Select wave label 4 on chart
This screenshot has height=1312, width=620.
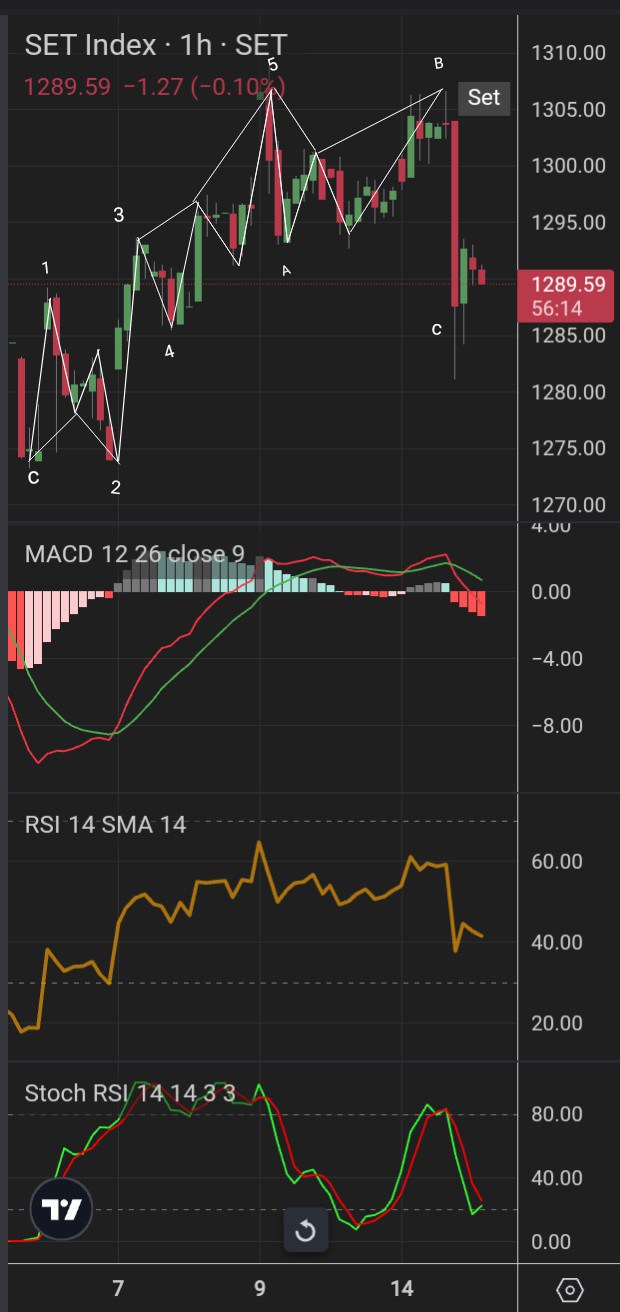pyautogui.click(x=170, y=352)
